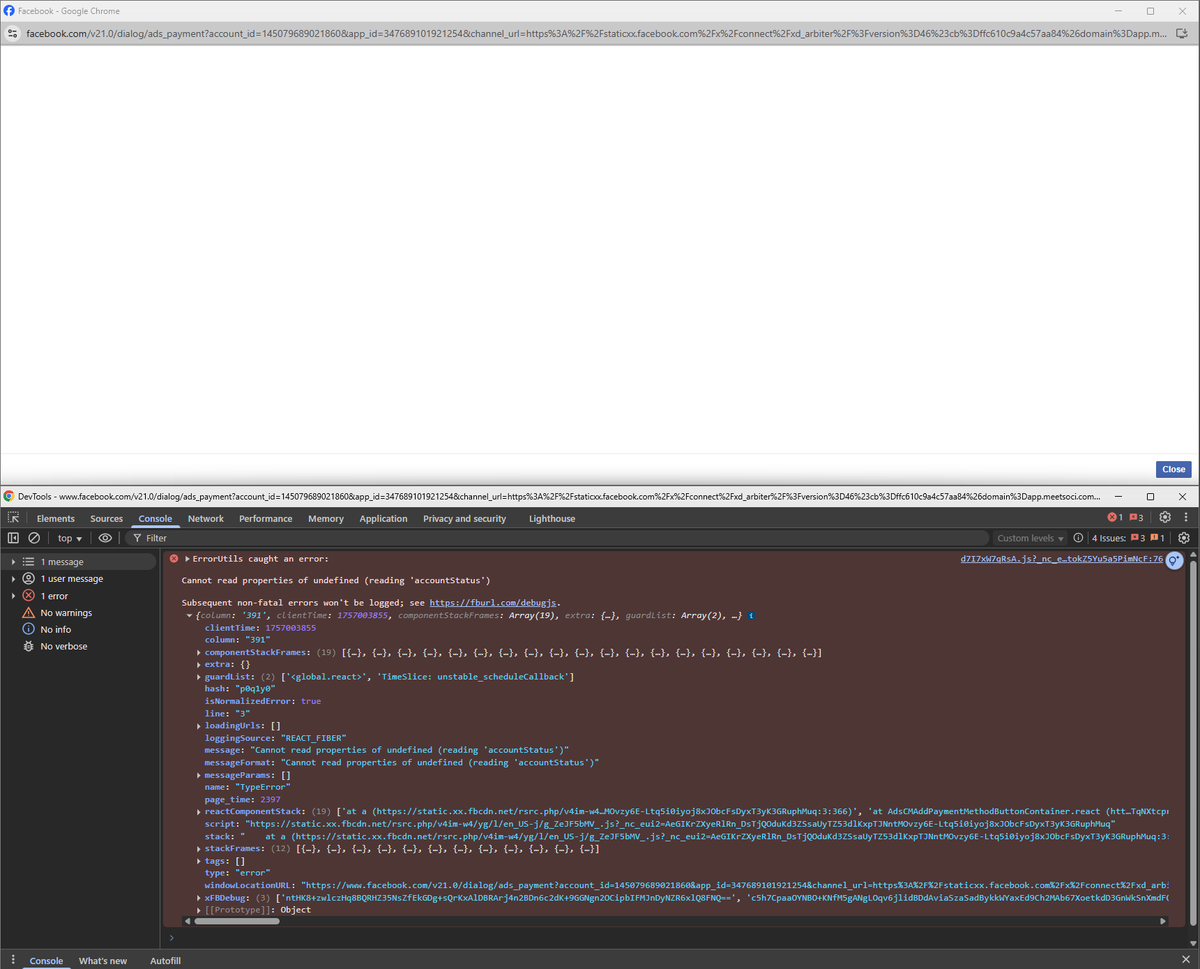The height and width of the screenshot is (969, 1200).
Task: Expand the 'extra' object property
Action: [x=199, y=664]
